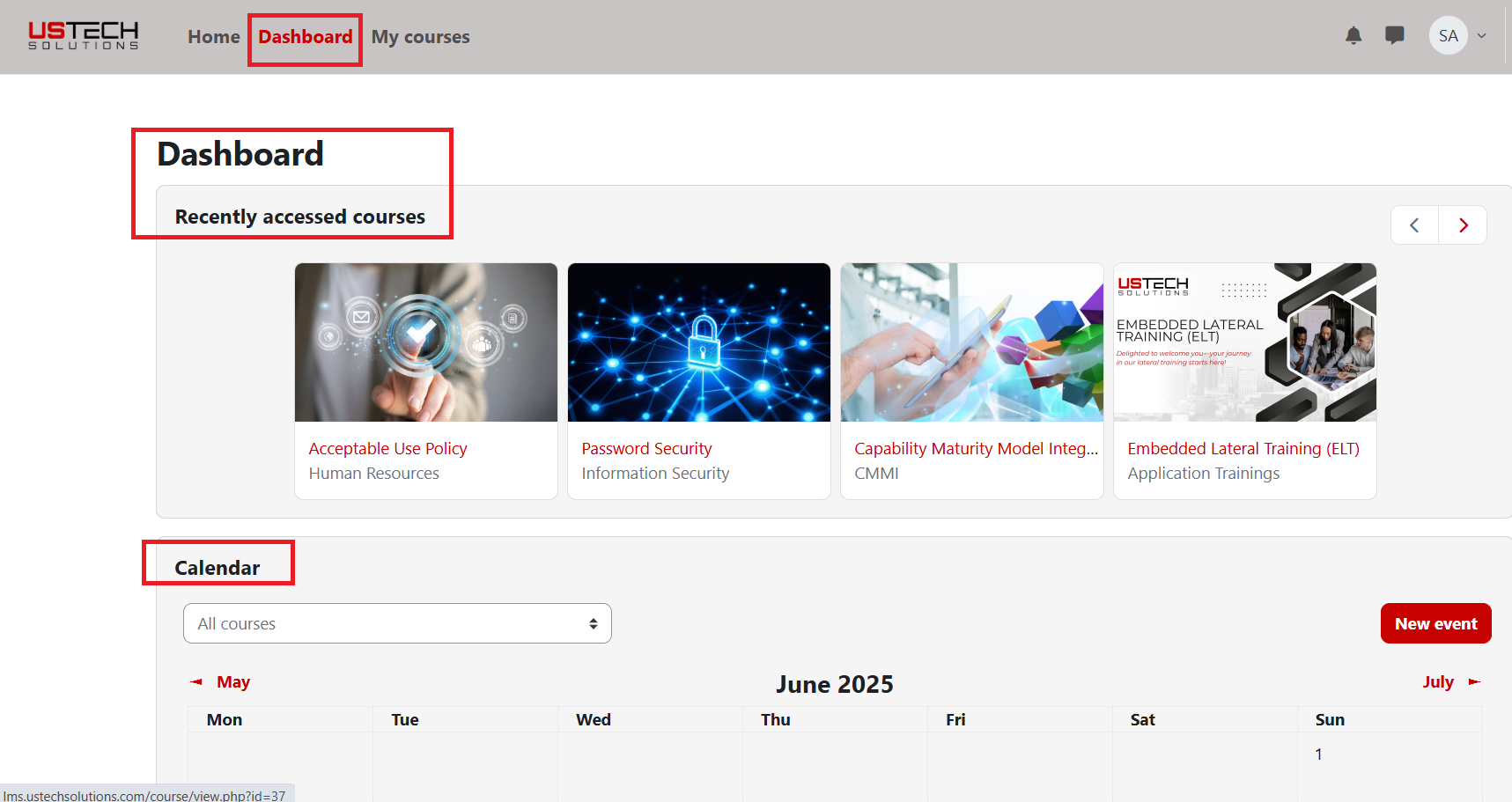Click the Embedded Lateral Training (ELT) link
This screenshot has width=1512, height=802.
[x=1243, y=449]
